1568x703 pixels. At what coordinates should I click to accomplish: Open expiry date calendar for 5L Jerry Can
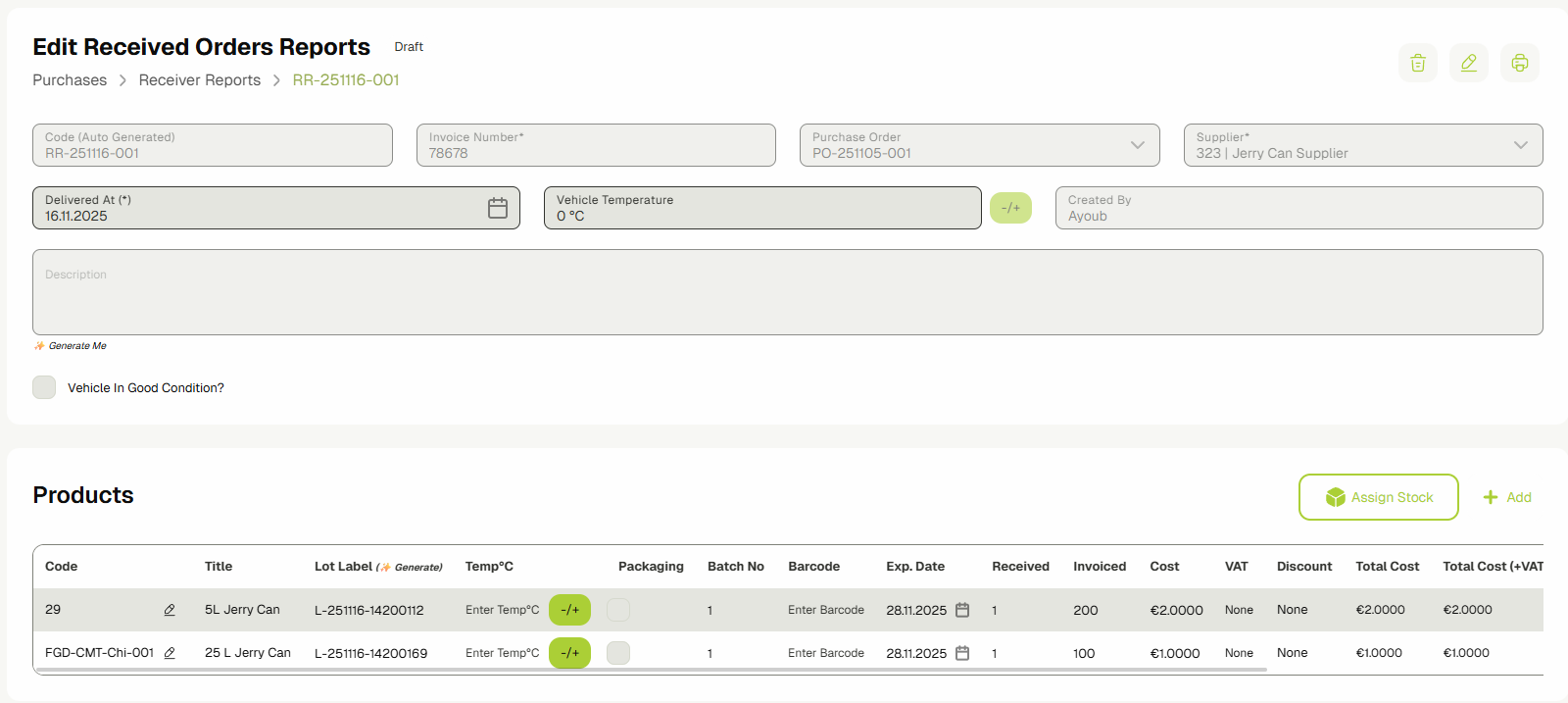pyautogui.click(x=962, y=610)
